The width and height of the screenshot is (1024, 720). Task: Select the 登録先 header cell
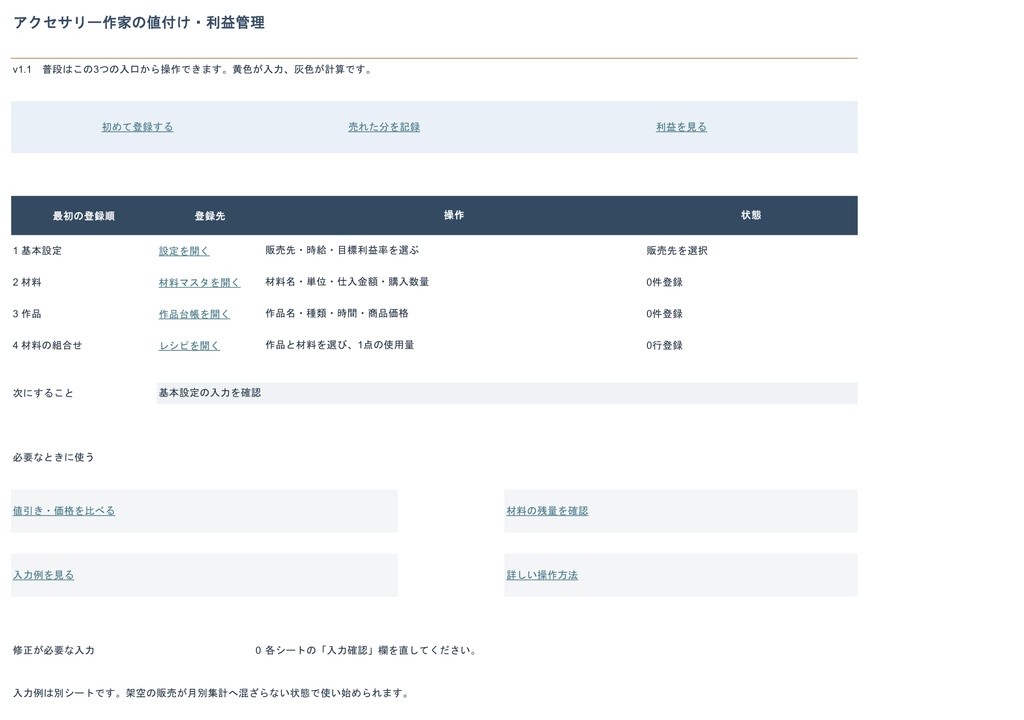(210, 216)
